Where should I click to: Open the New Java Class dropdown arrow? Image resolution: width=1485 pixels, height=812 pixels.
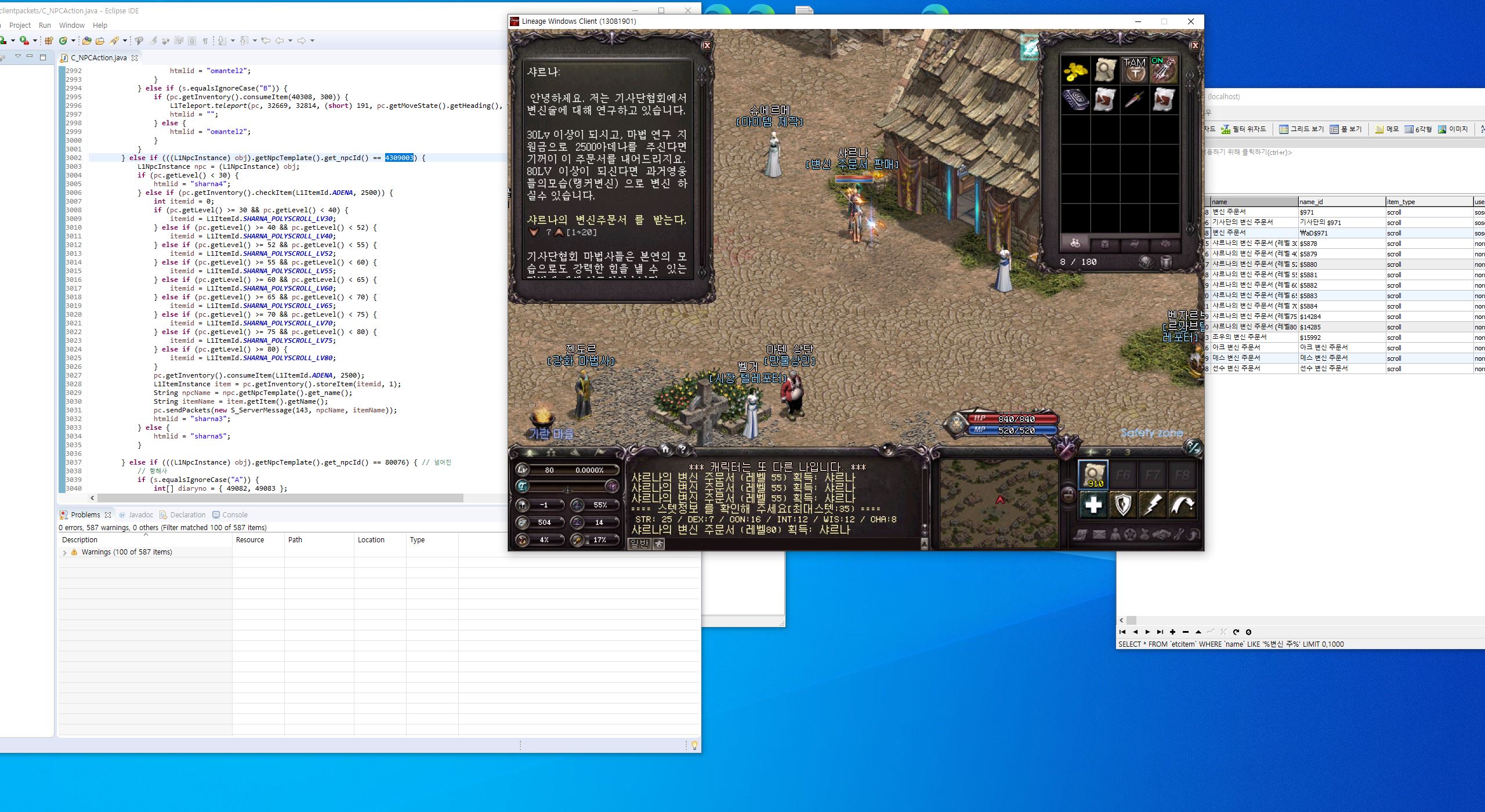(73, 41)
